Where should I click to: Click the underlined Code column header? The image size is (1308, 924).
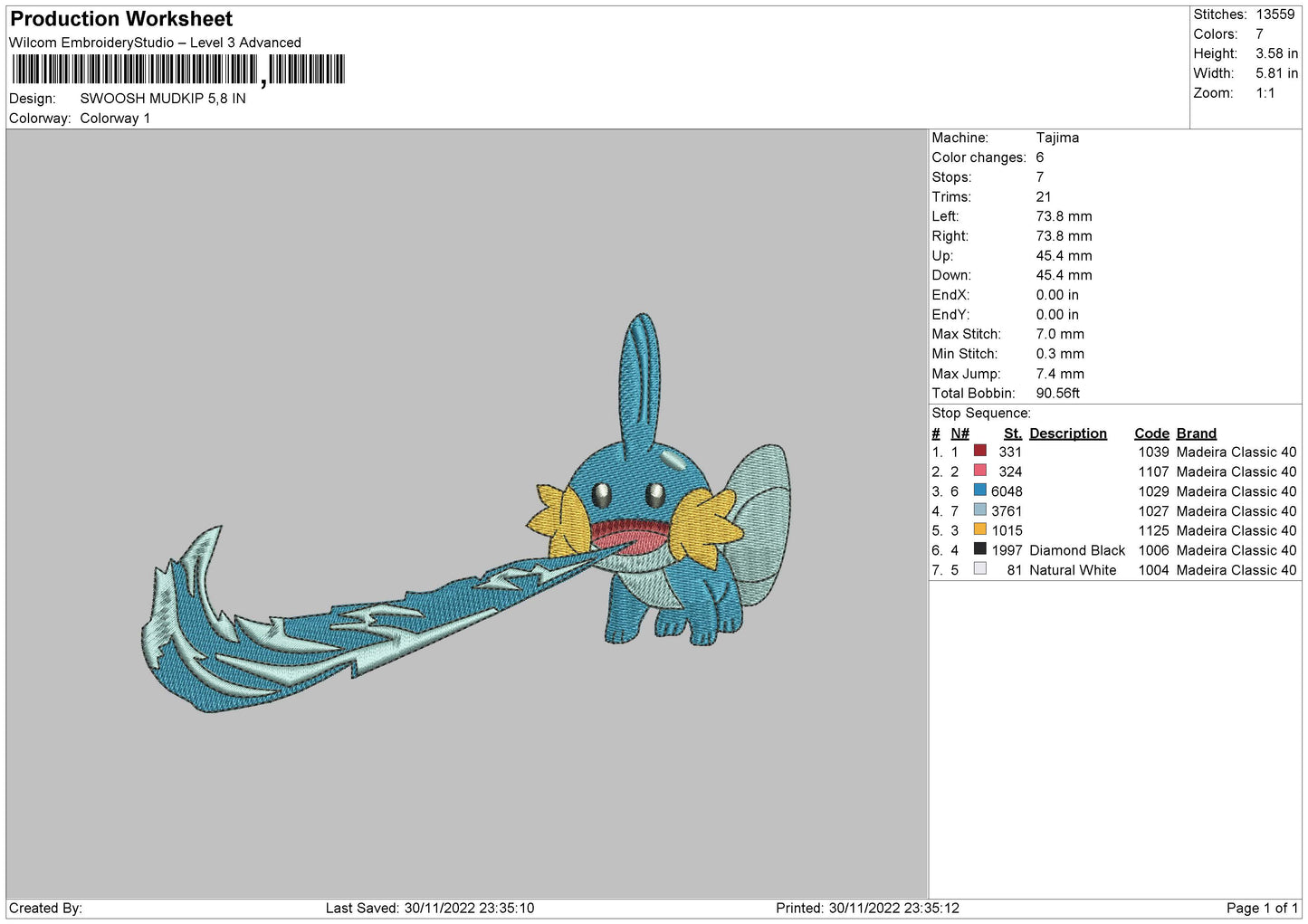pyautogui.click(x=1151, y=433)
